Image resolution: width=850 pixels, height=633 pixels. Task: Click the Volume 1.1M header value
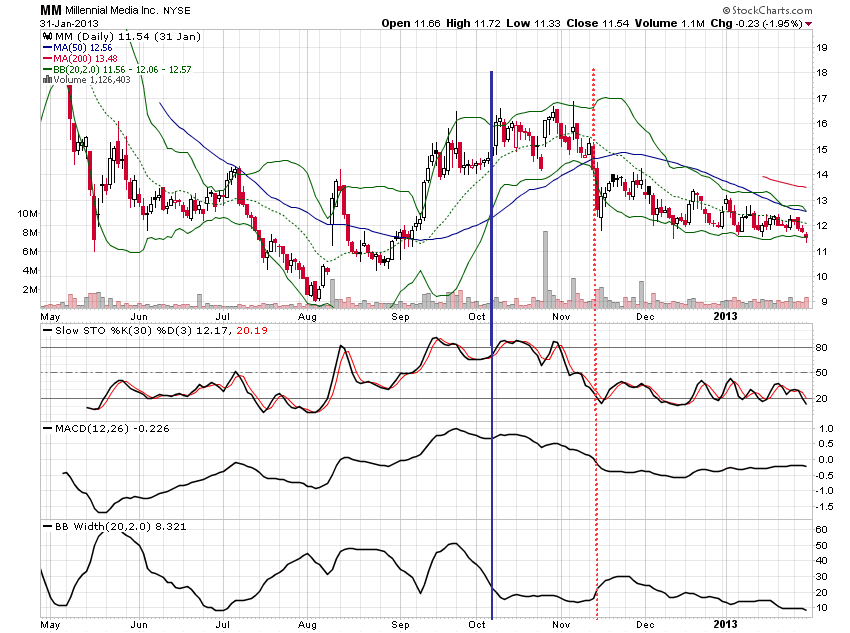tap(670, 23)
